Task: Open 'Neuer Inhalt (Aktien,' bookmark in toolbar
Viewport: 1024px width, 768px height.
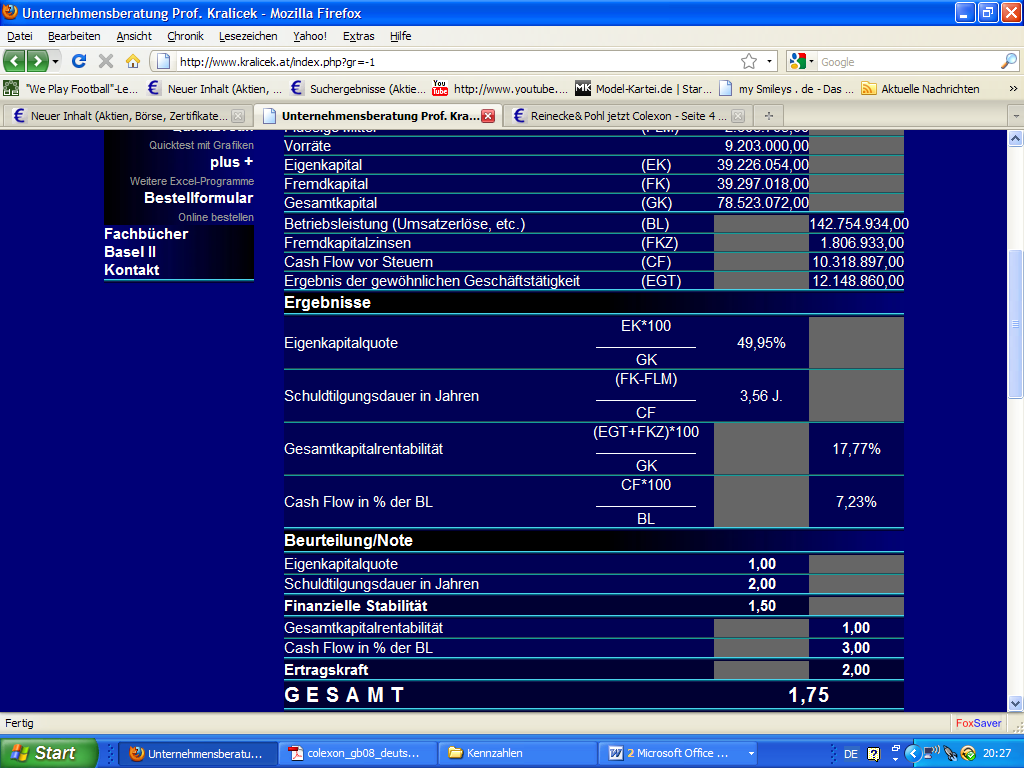Action: point(216,89)
